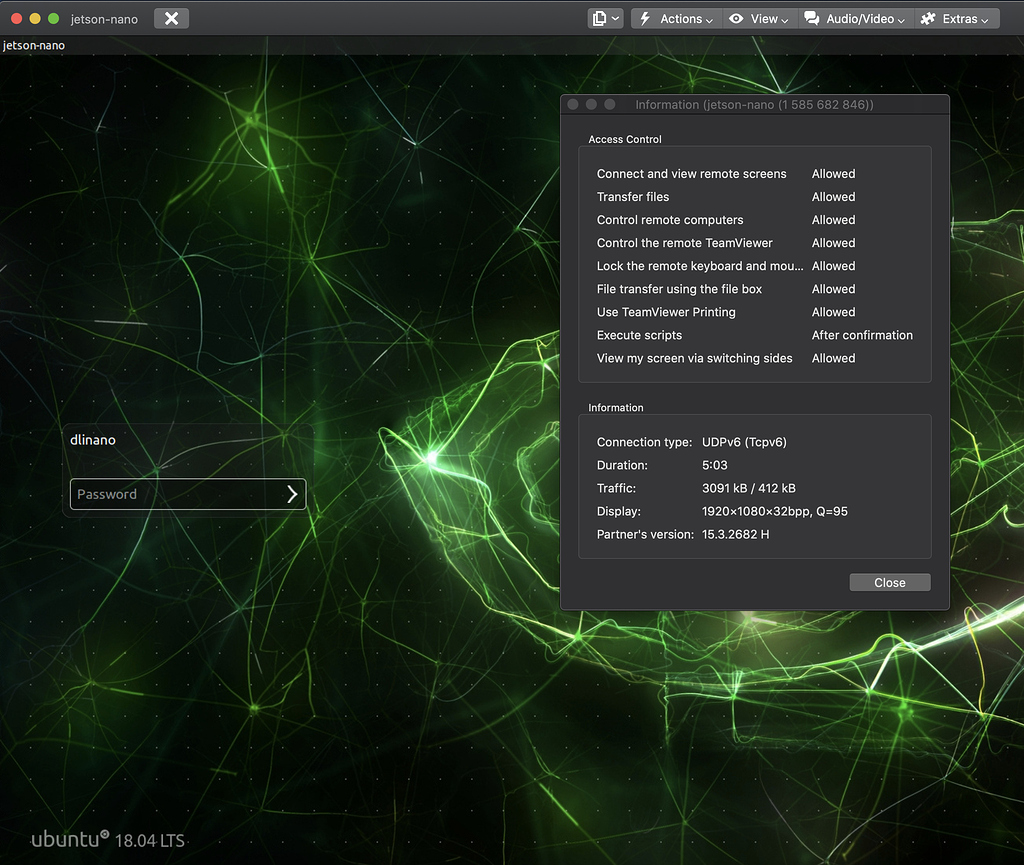Click the Information dialog title bar text
This screenshot has width=1024, height=865.
[754, 104]
